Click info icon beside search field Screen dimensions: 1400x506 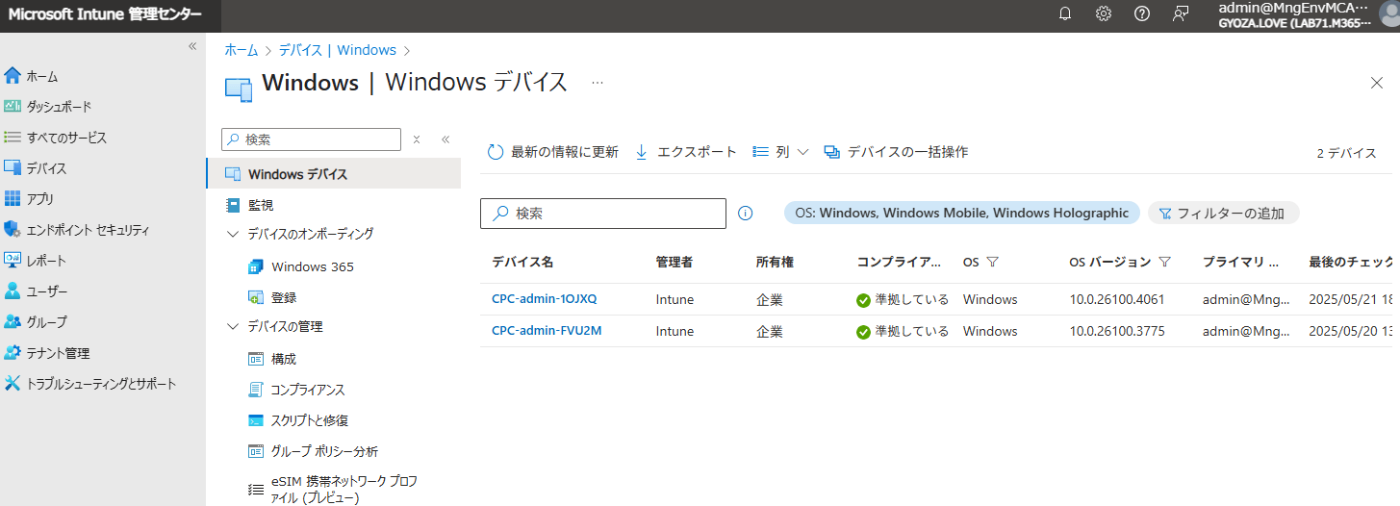point(745,213)
